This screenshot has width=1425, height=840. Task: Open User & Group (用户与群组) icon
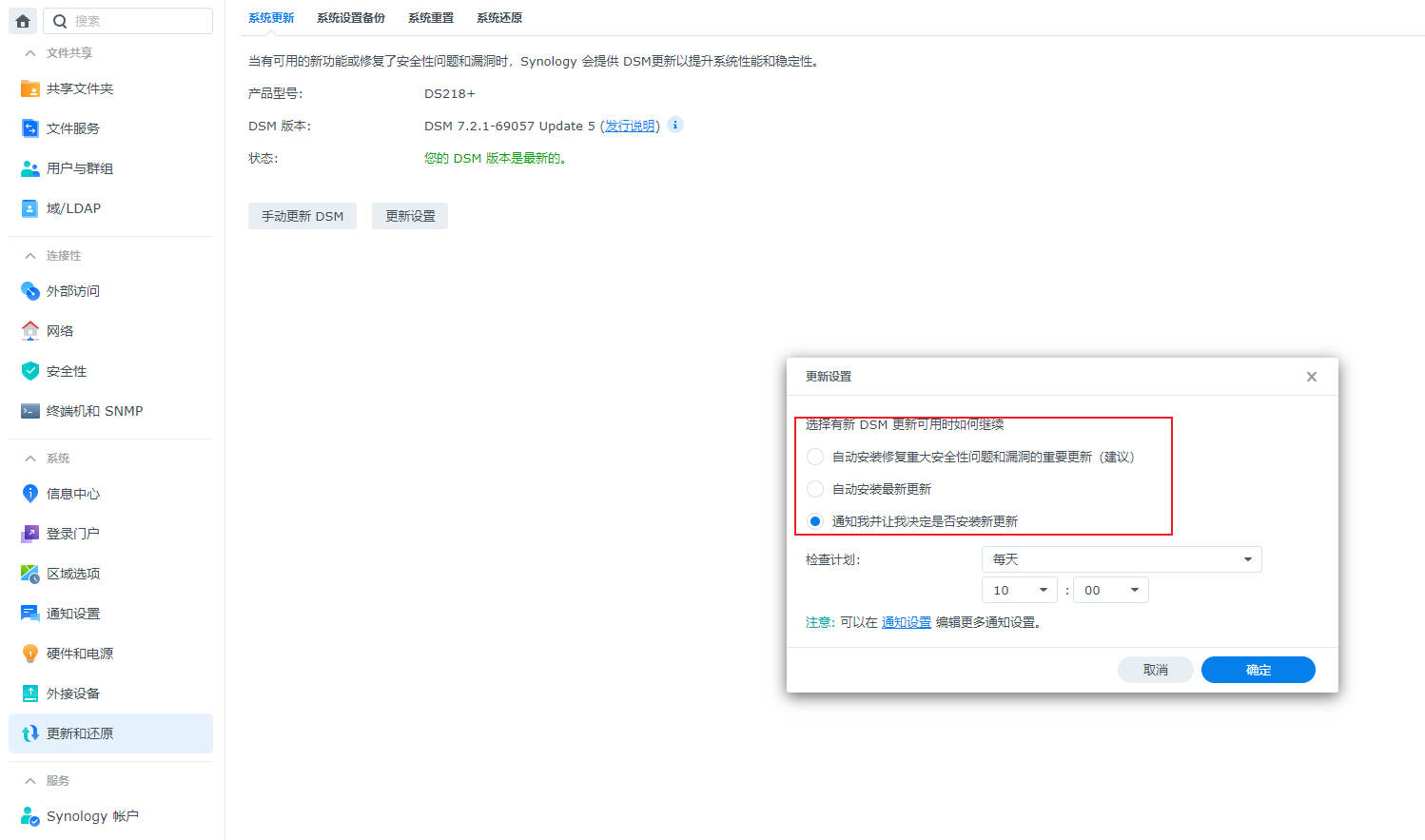coord(30,168)
